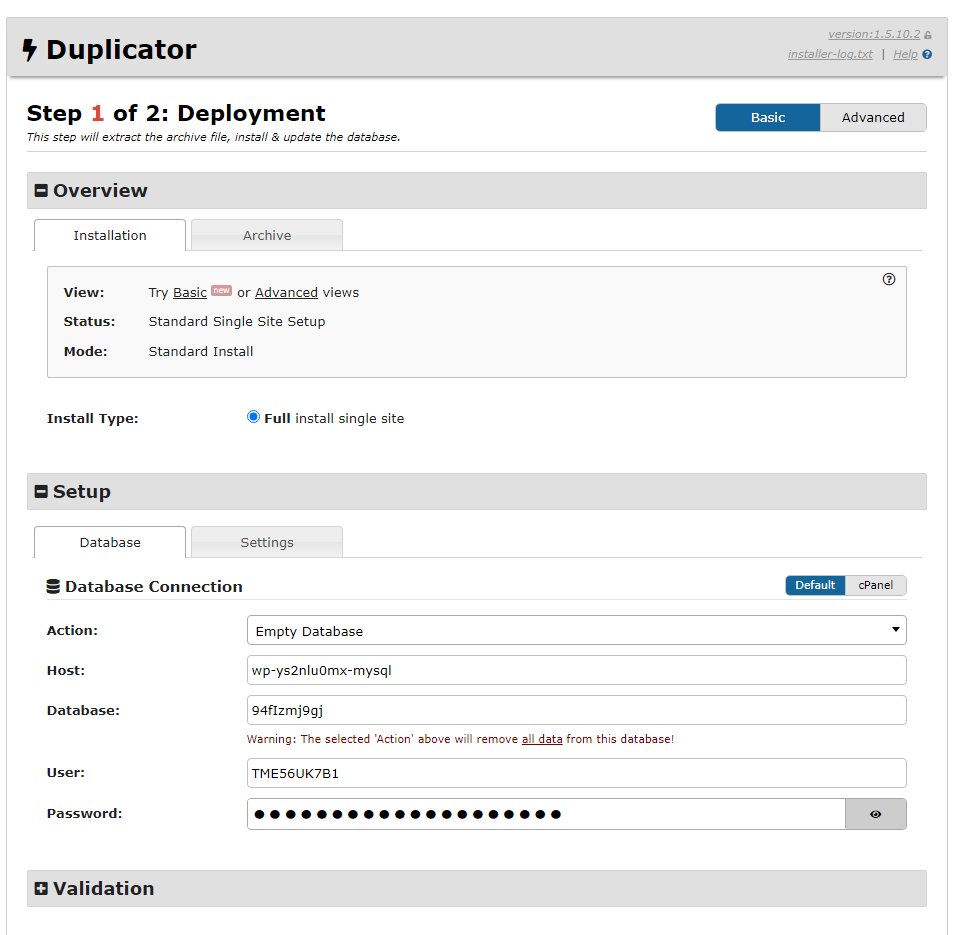
Task: Follow the Advanced views link in Overview
Action: pyautogui.click(x=286, y=292)
